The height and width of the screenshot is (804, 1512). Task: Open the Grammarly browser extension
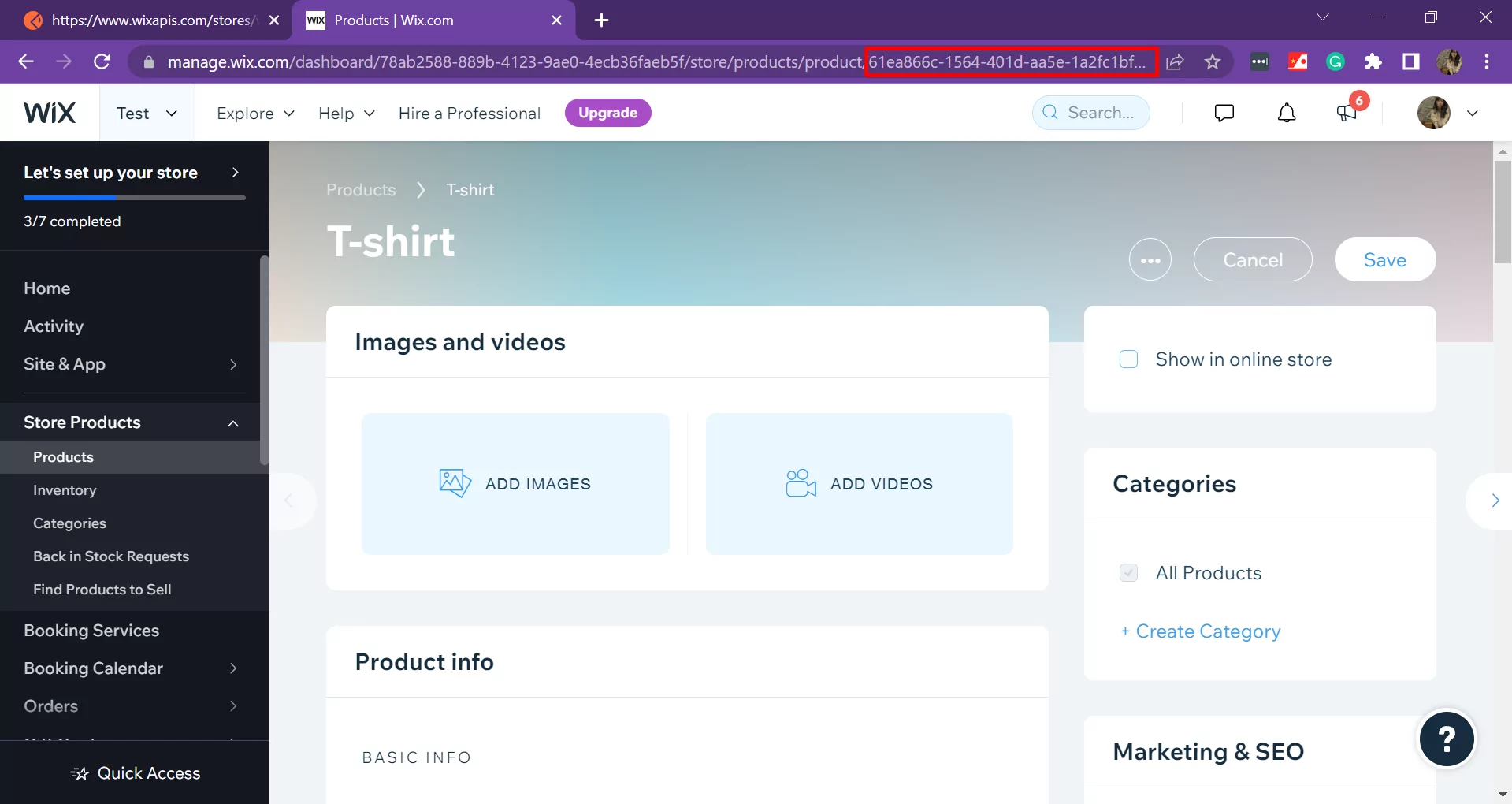pyautogui.click(x=1335, y=61)
